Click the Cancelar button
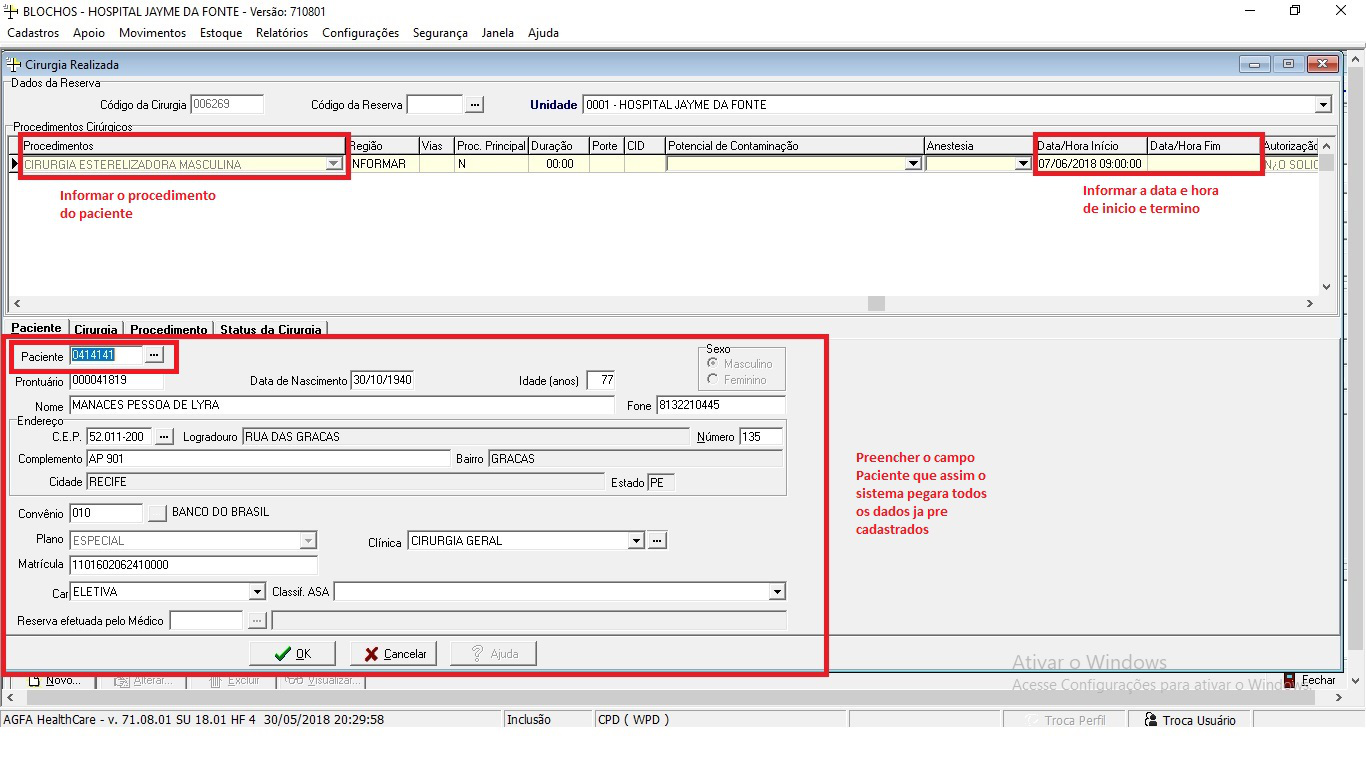The image size is (1366, 768). tap(394, 654)
